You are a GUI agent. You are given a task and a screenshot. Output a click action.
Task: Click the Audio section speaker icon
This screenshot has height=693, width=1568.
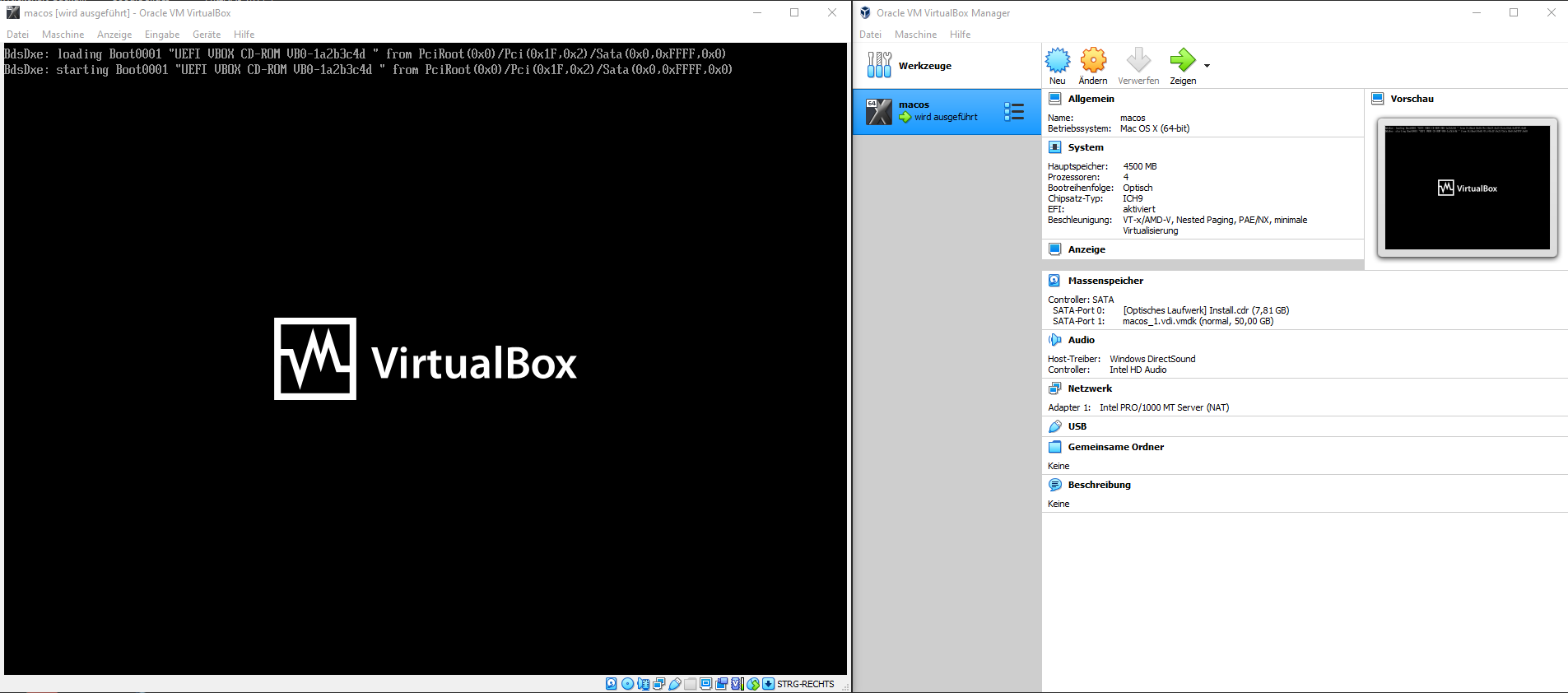point(1054,340)
